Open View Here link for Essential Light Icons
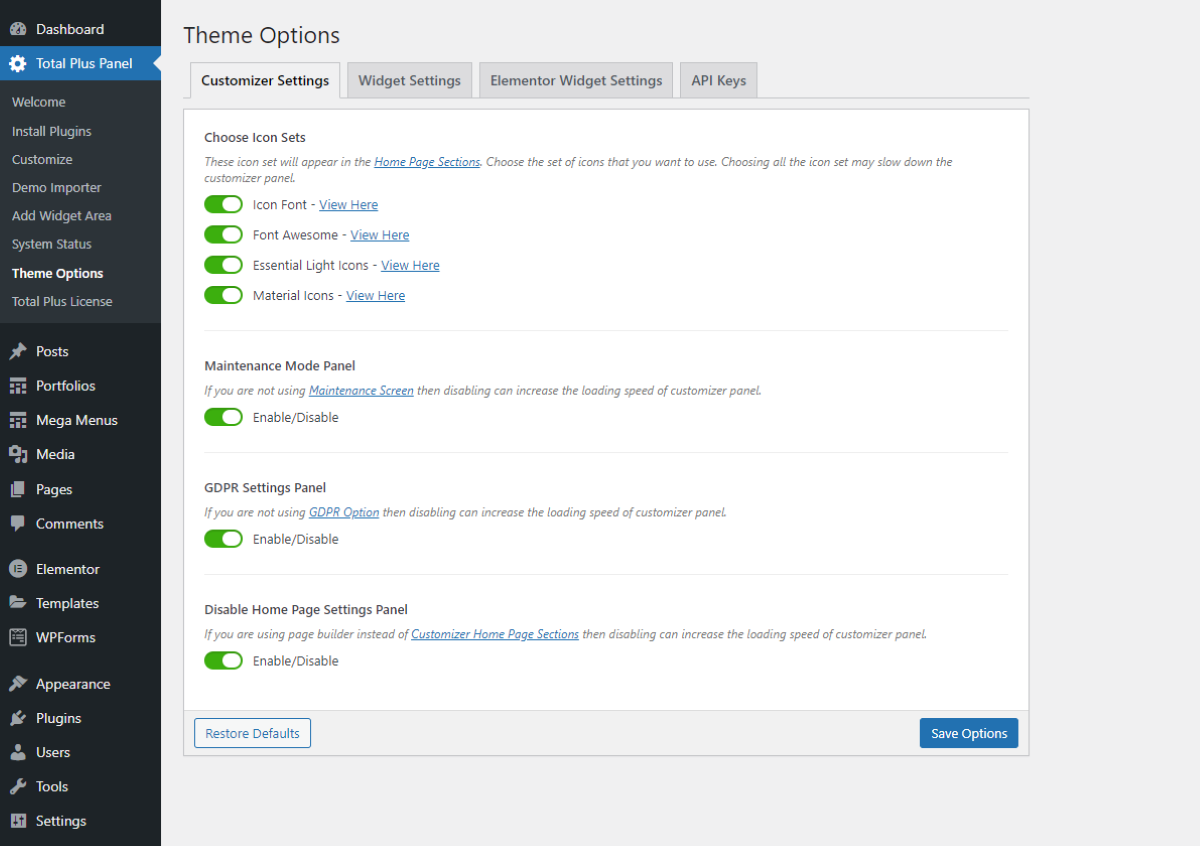Screen dimensions: 1200x846 pyautogui.click(x=410, y=265)
